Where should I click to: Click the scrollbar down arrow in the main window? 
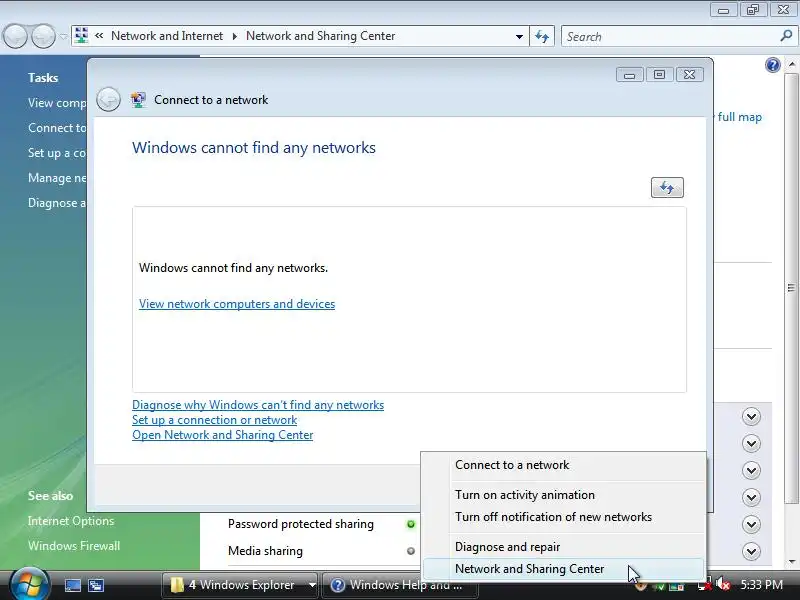pos(791,562)
